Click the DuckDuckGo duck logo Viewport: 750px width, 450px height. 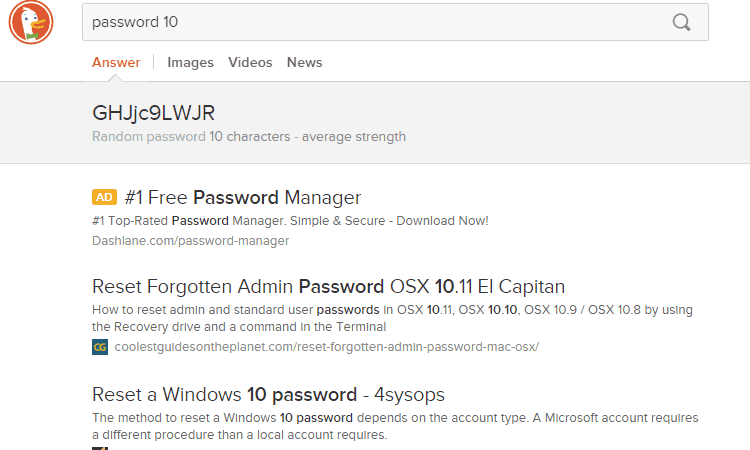point(31,22)
